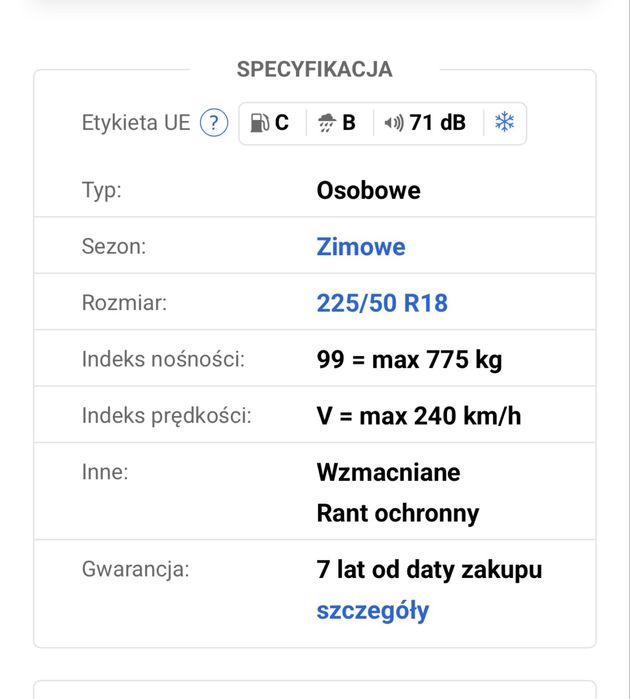The image size is (630, 699).
Task: Click the 7 lat od daty zakupu text
Action: click(x=429, y=570)
